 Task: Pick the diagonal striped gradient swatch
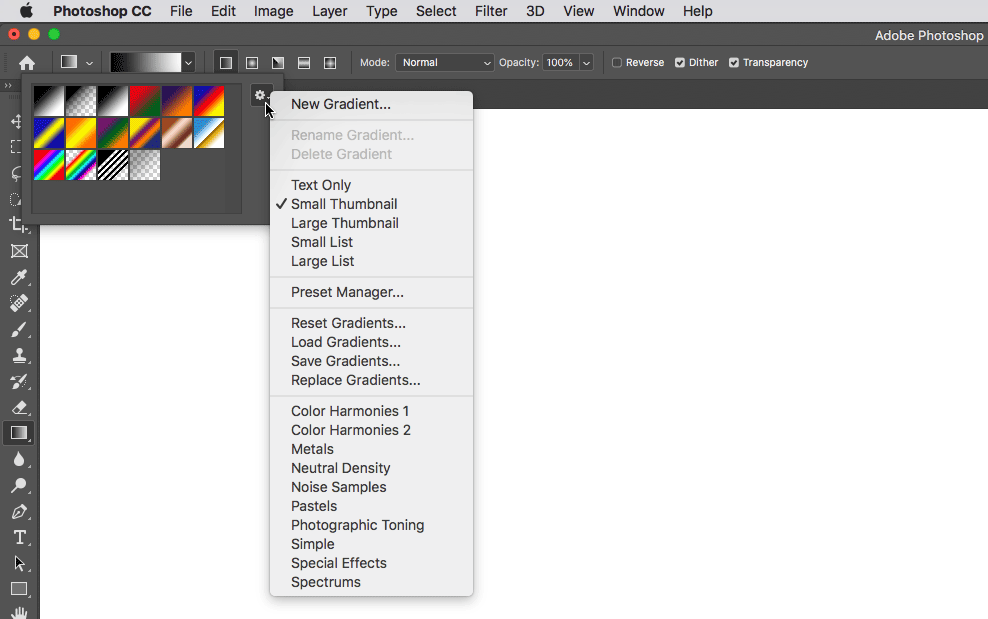[x=113, y=165]
